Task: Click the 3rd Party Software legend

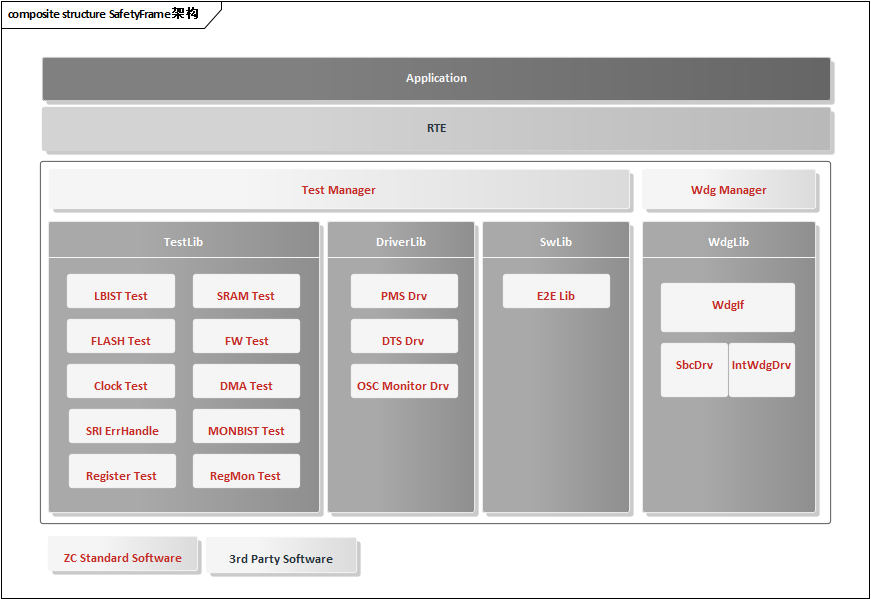Action: (x=281, y=557)
